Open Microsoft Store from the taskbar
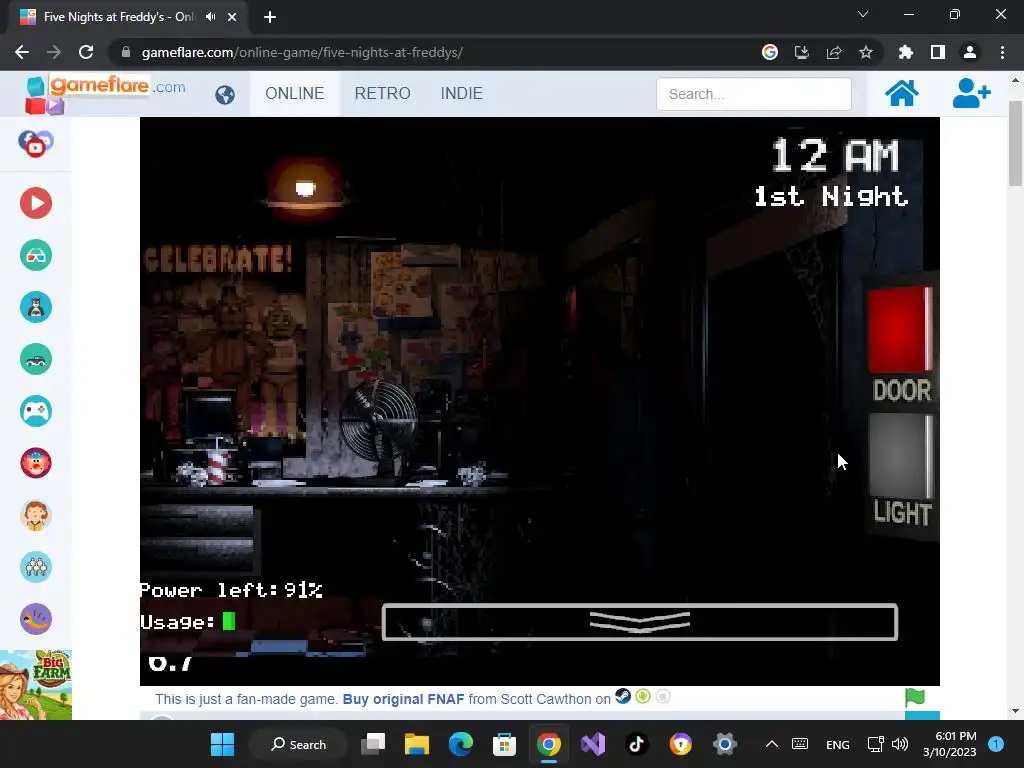 click(504, 744)
